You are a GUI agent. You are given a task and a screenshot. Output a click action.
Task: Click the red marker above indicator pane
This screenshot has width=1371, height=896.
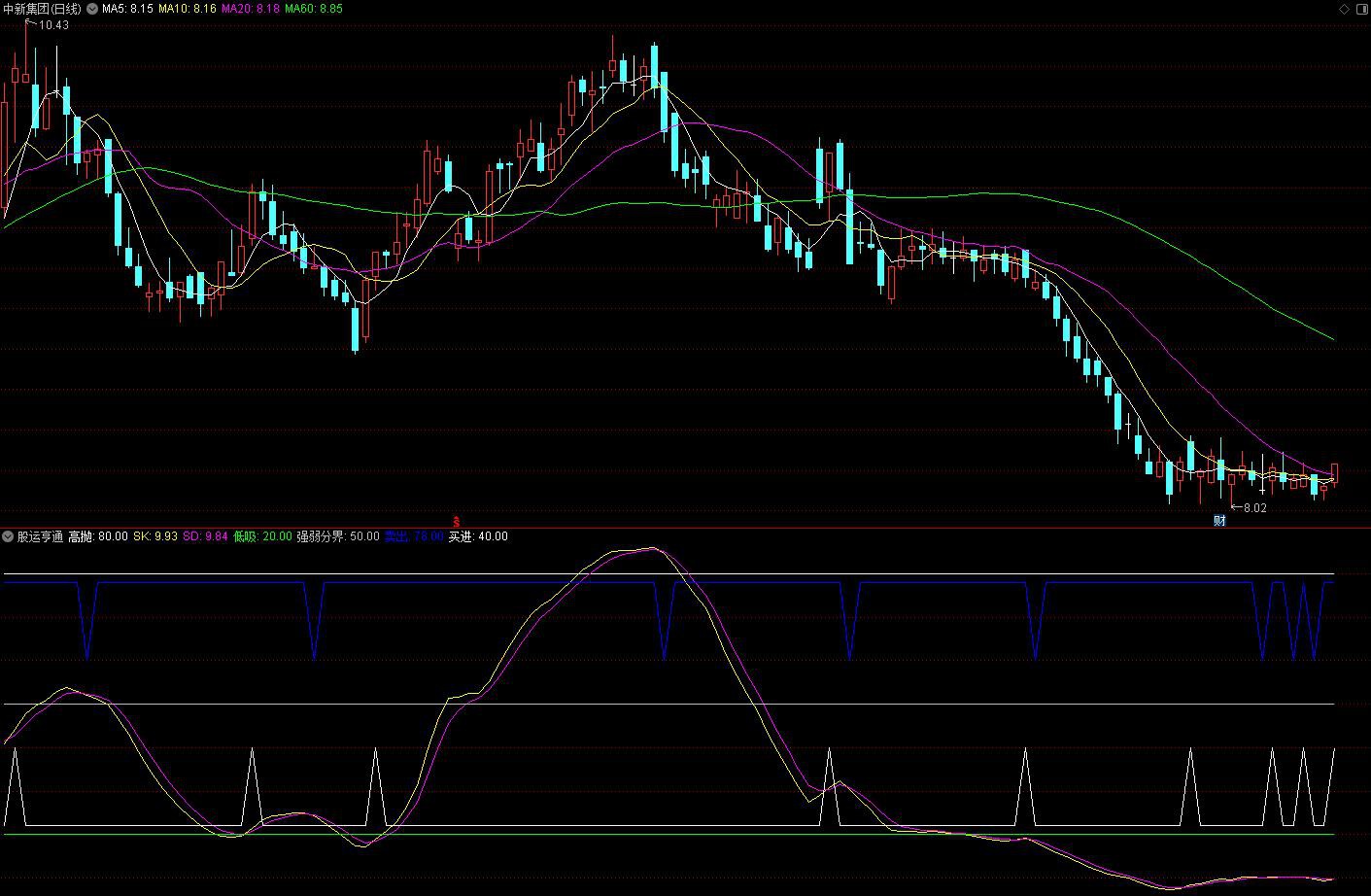[456, 522]
